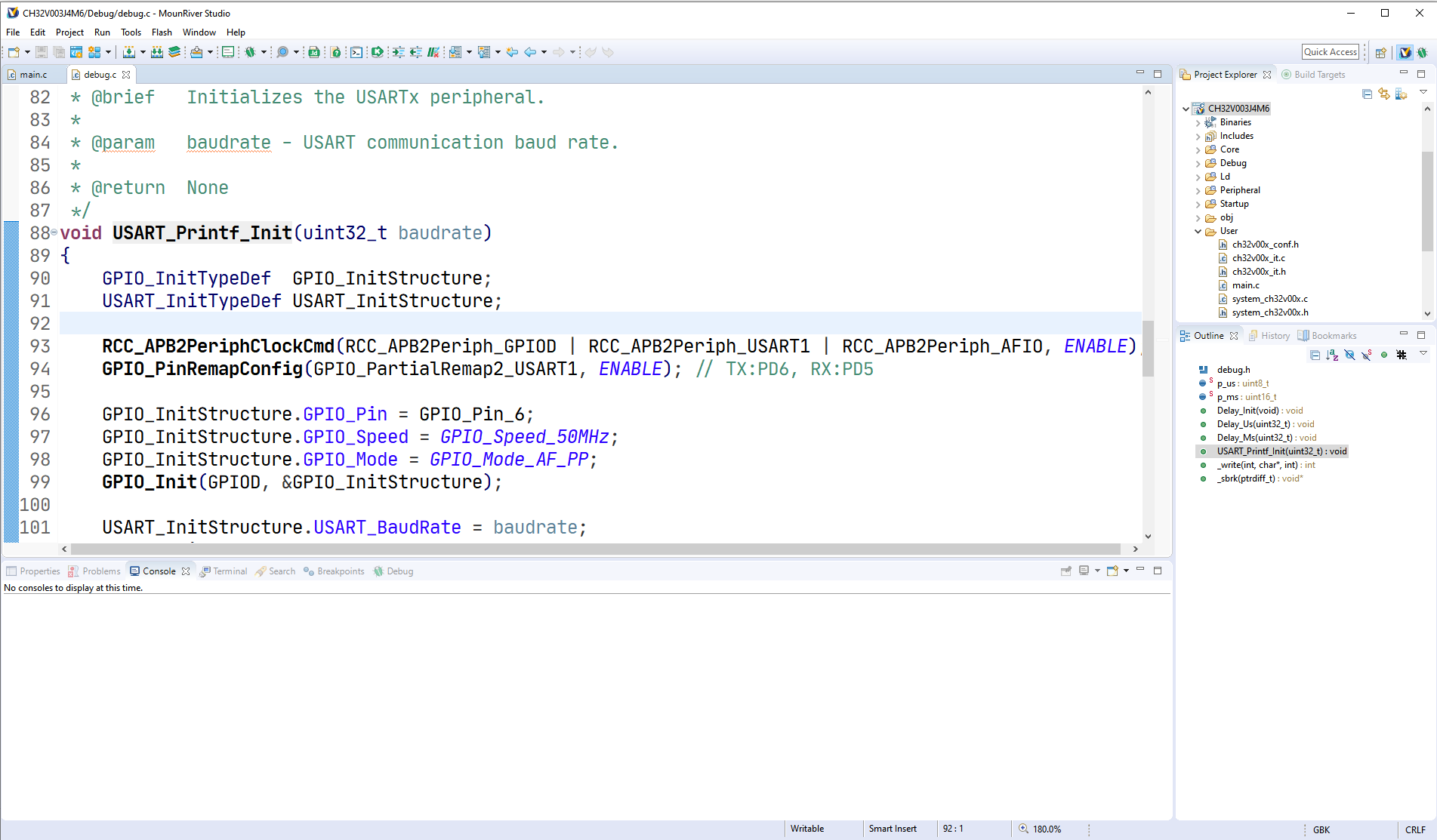Switch to the Terminal tab

click(224, 571)
